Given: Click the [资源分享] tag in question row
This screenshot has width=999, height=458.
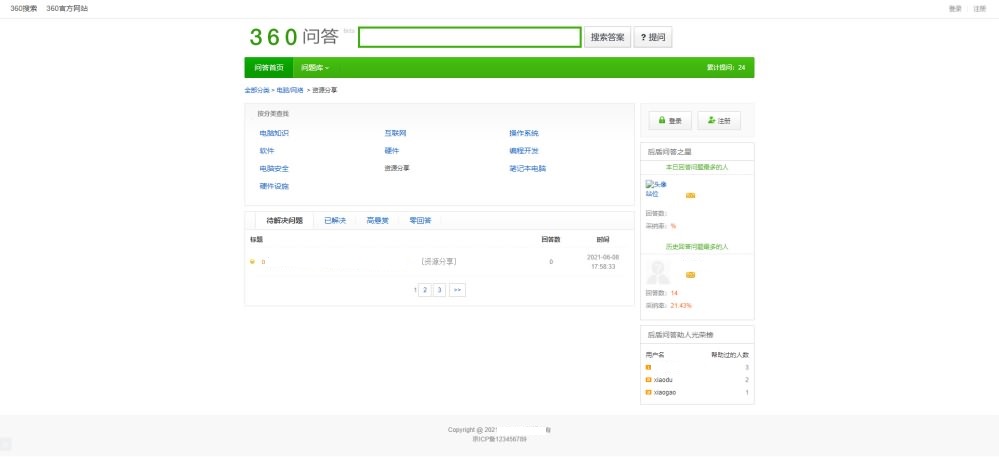Looking at the screenshot, I should [438, 262].
